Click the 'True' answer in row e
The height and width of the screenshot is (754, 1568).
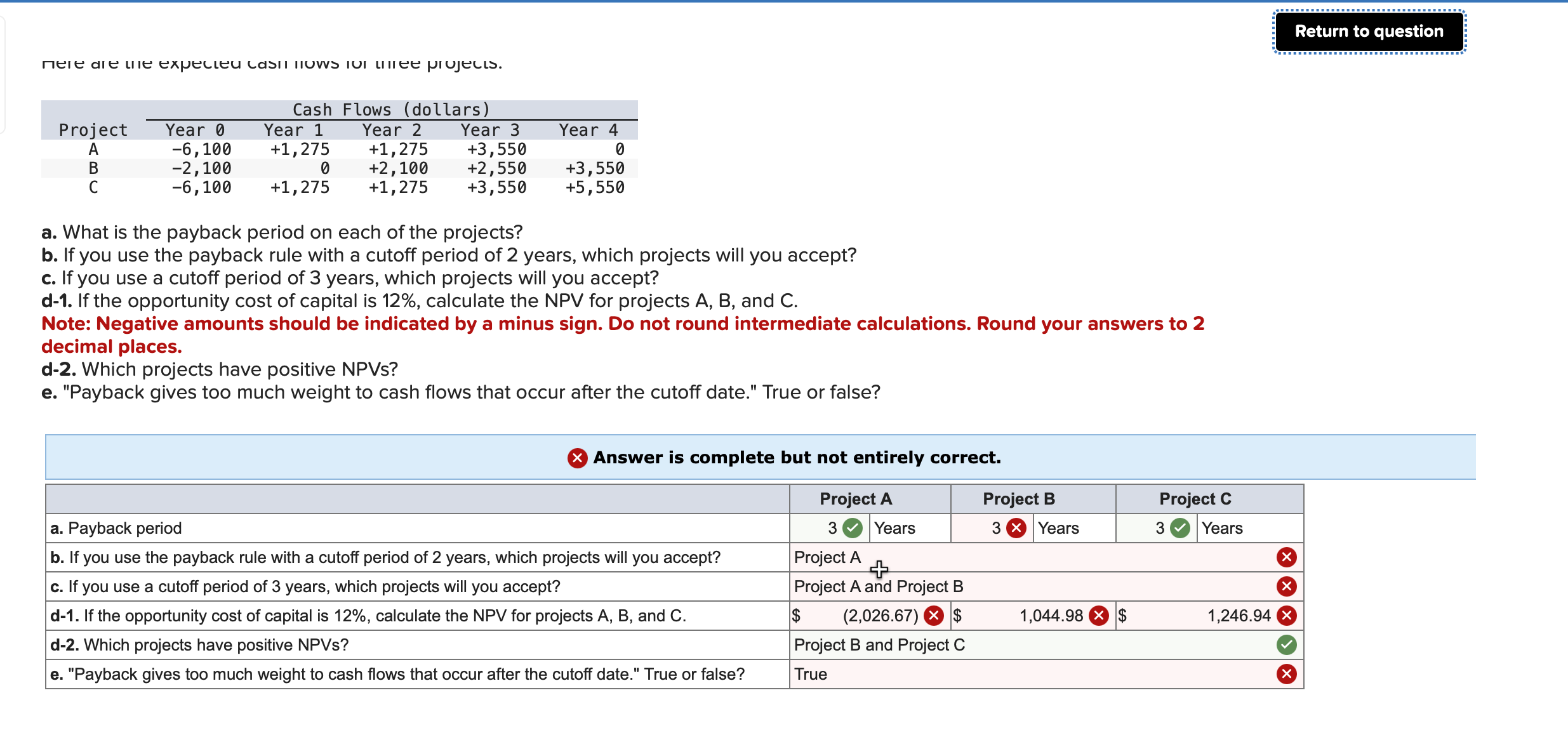[x=811, y=674]
